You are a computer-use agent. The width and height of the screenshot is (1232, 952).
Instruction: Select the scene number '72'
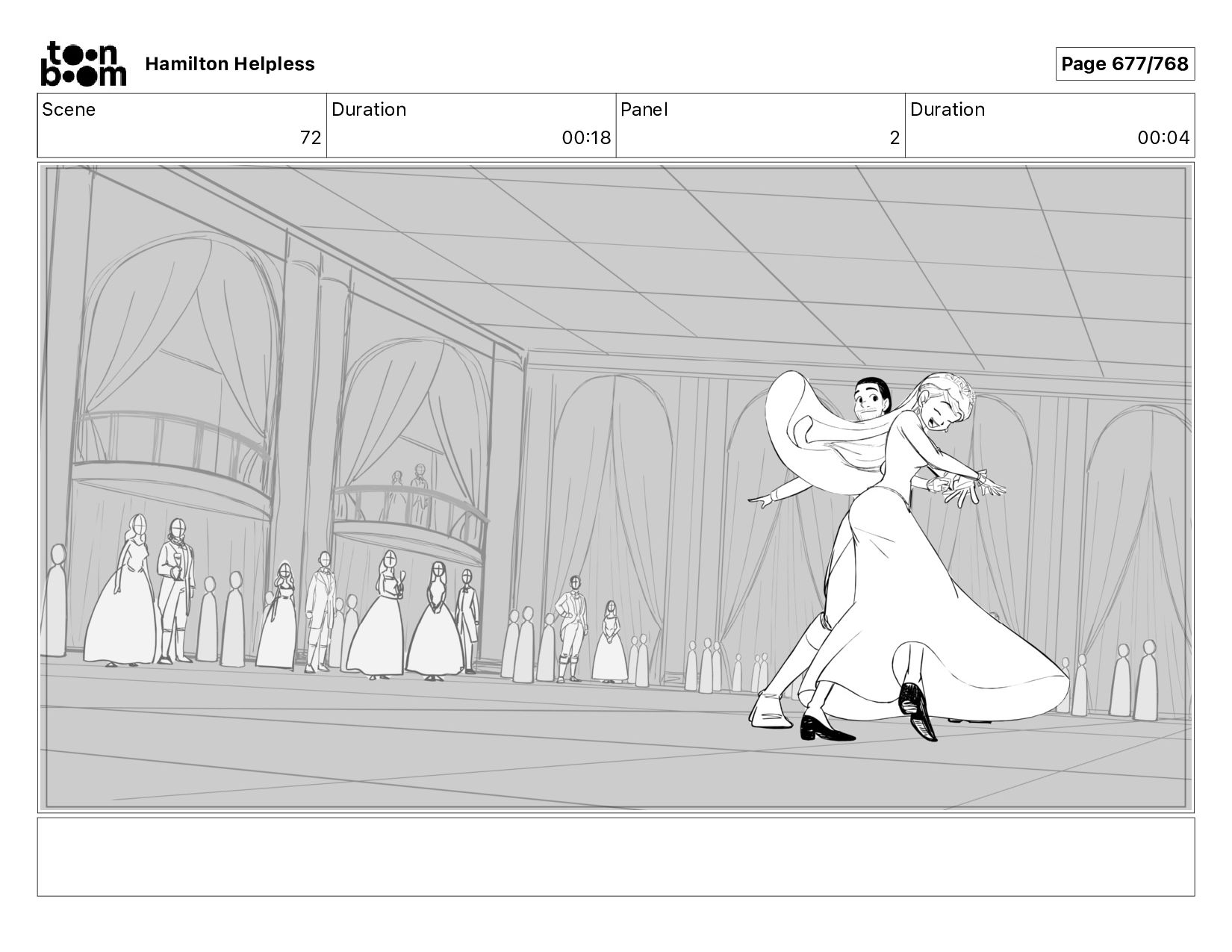[x=311, y=138]
